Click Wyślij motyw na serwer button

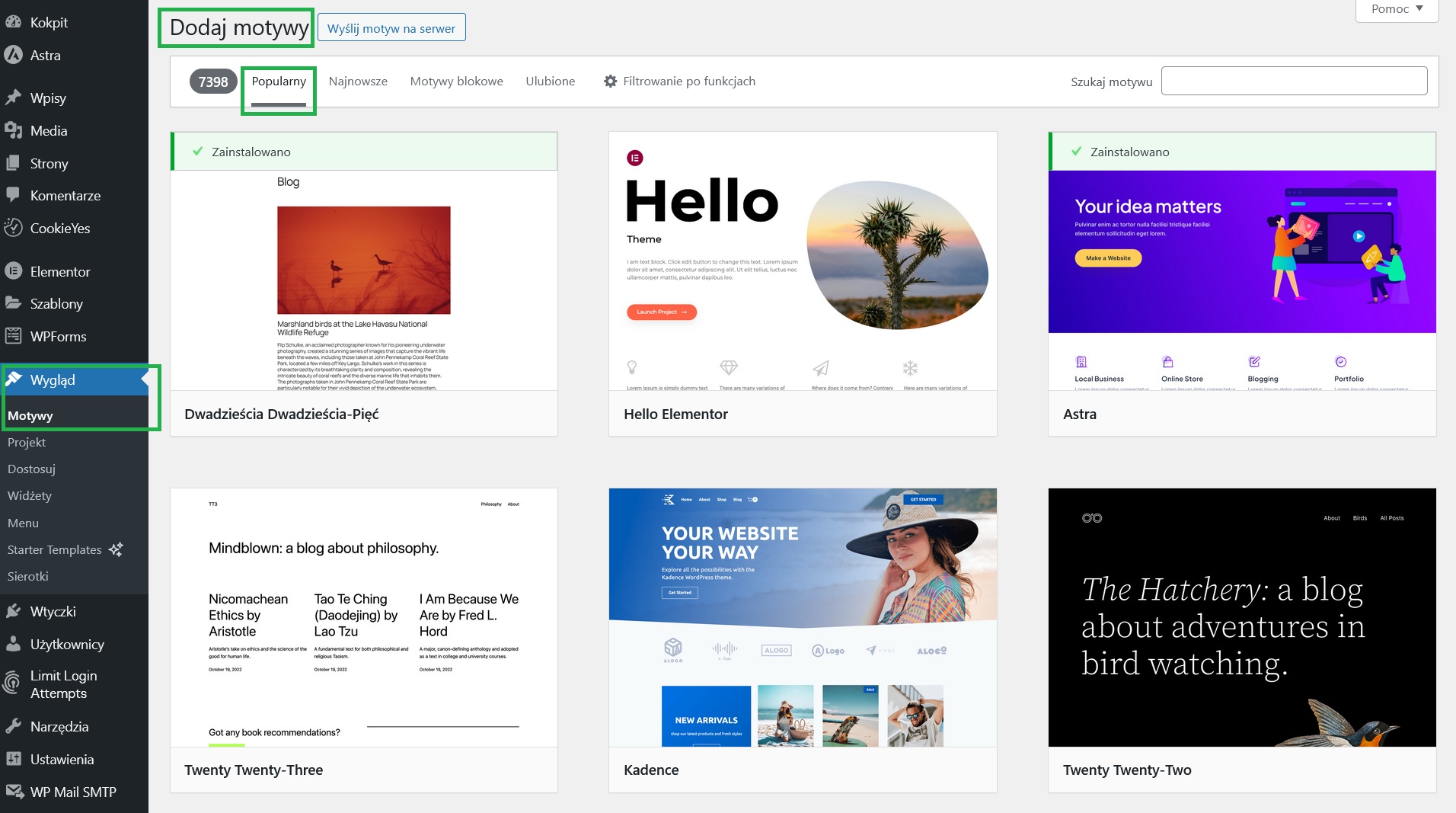pos(391,28)
